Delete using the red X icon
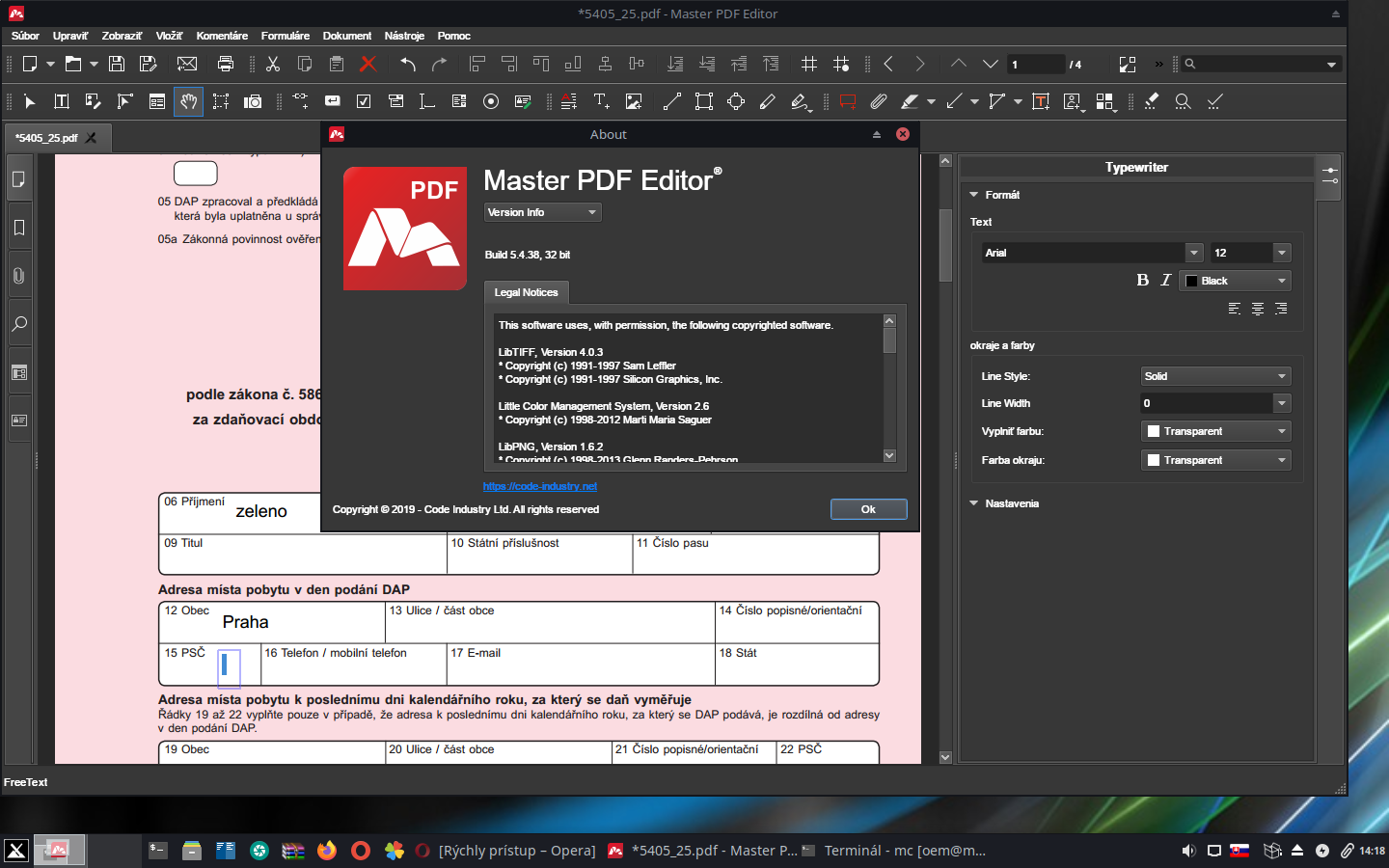This screenshot has width=1389, height=868. tap(368, 64)
